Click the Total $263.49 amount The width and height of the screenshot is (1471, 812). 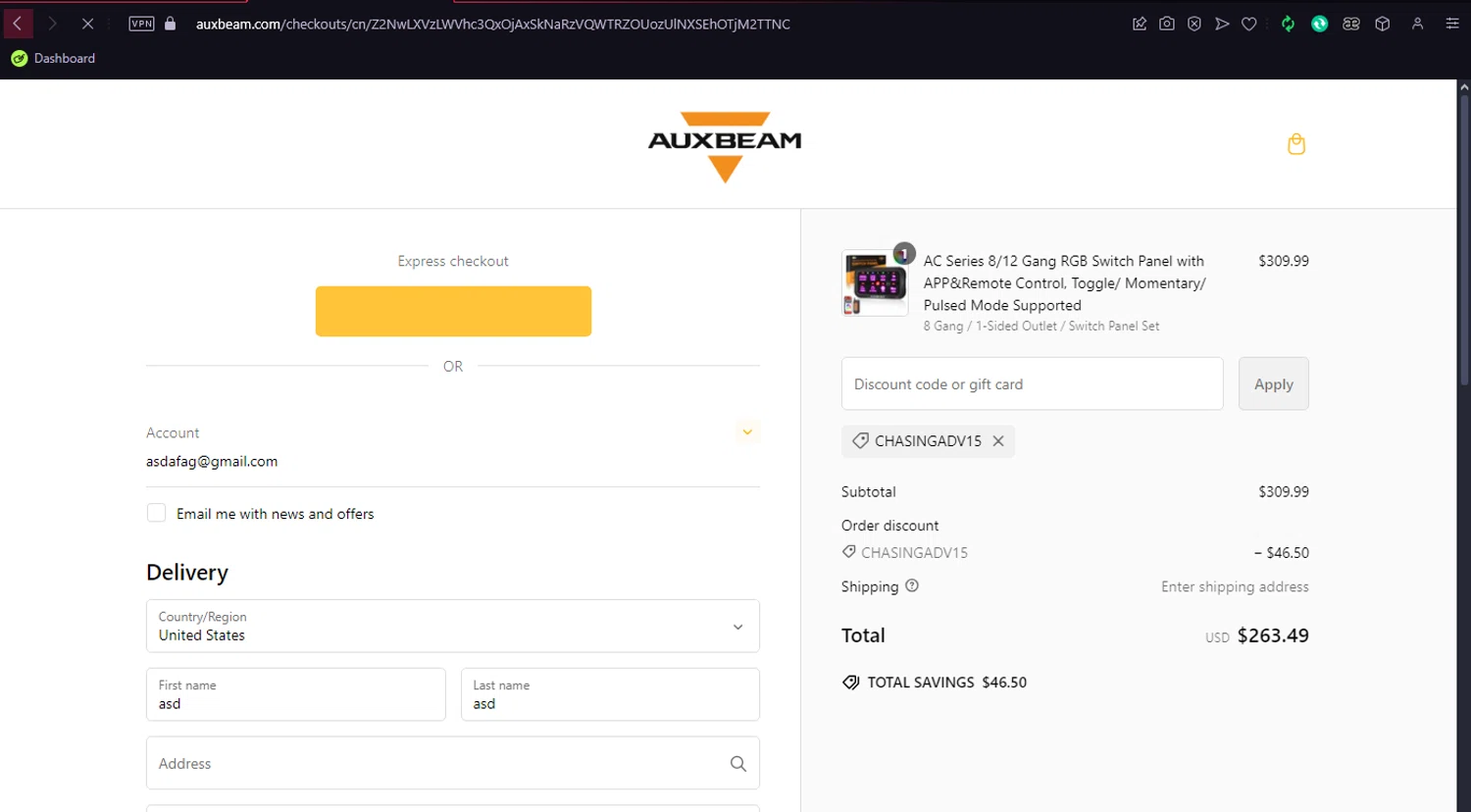tap(1273, 635)
